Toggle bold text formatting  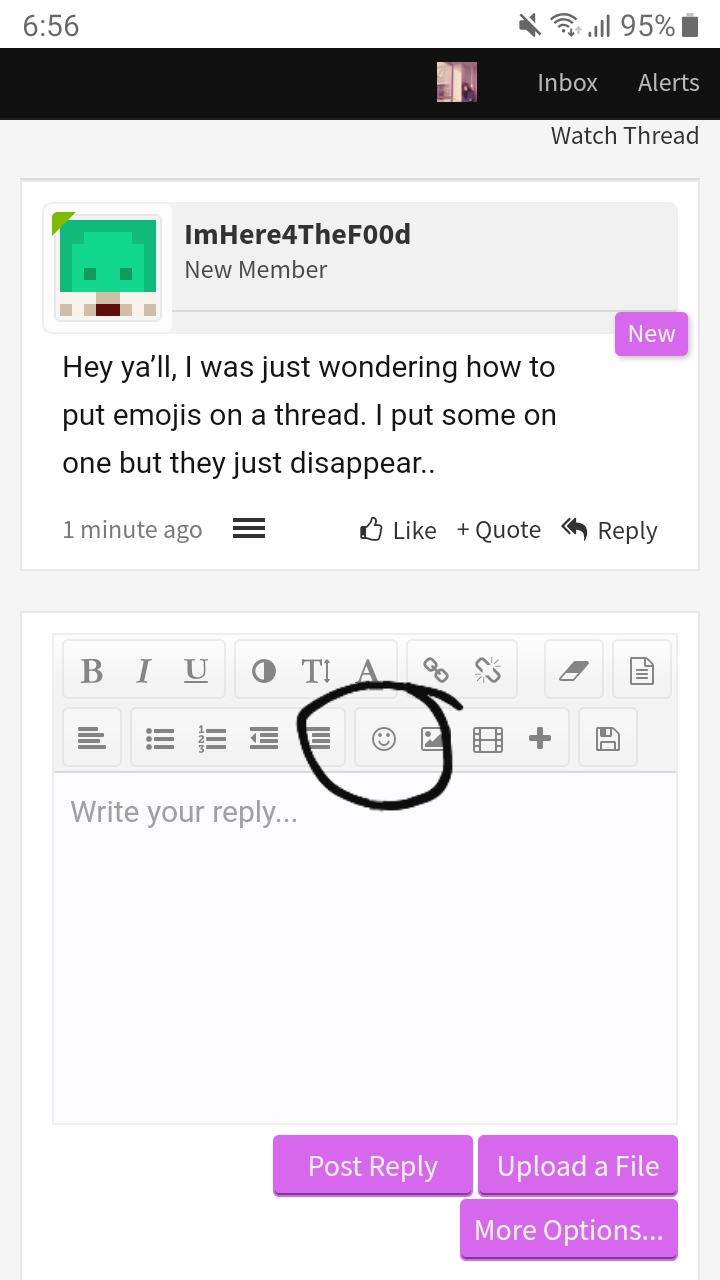click(x=92, y=671)
